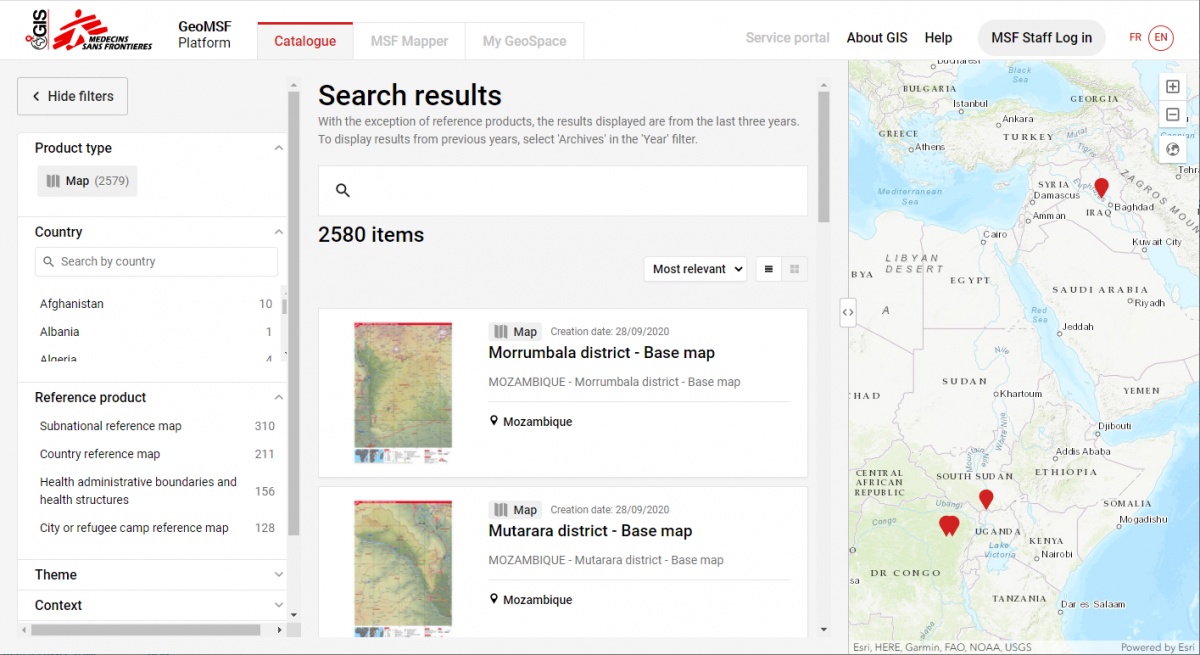This screenshot has width=1200, height=655.
Task: Open the My GeoSpace tab
Action: 524,41
